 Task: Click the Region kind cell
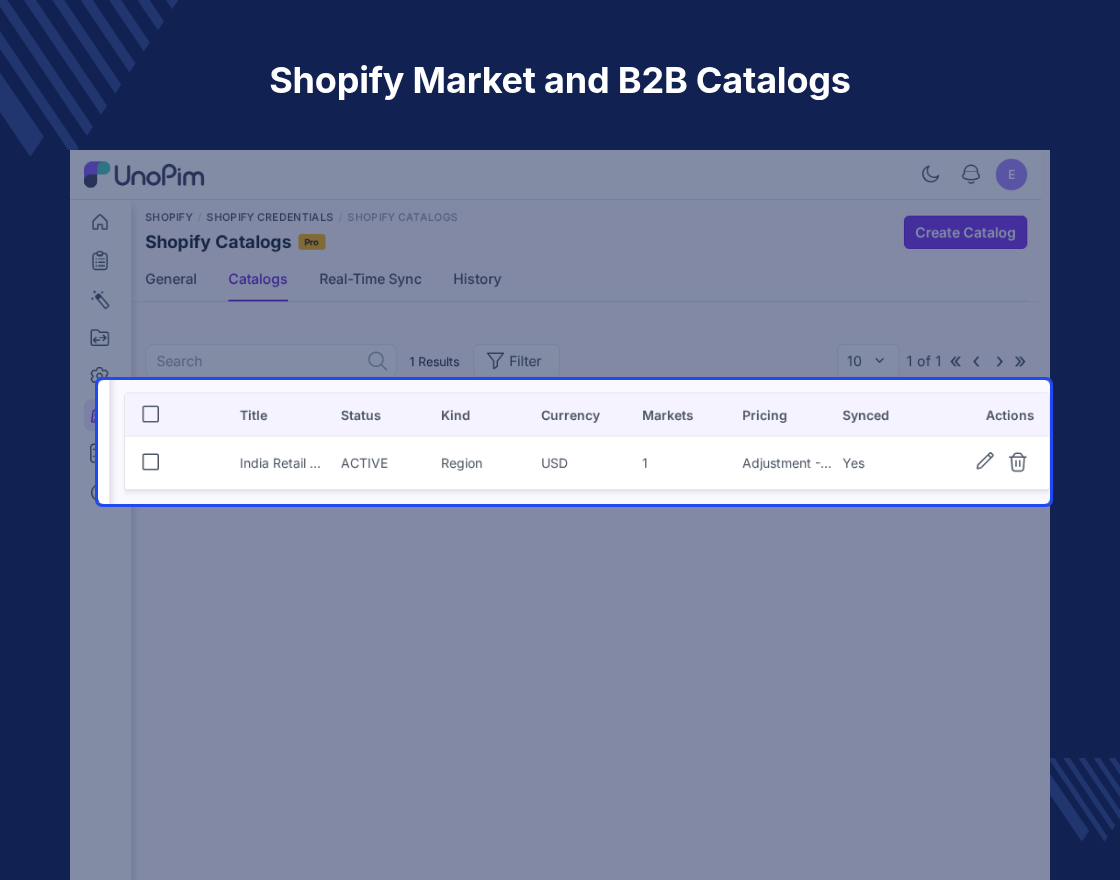(461, 464)
